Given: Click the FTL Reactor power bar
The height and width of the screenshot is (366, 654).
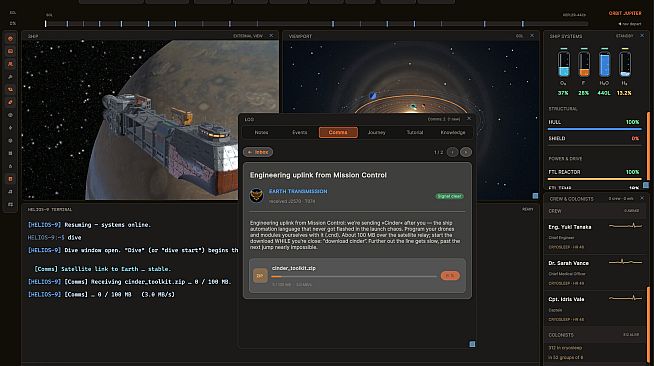Looking at the screenshot, I should point(594,179).
